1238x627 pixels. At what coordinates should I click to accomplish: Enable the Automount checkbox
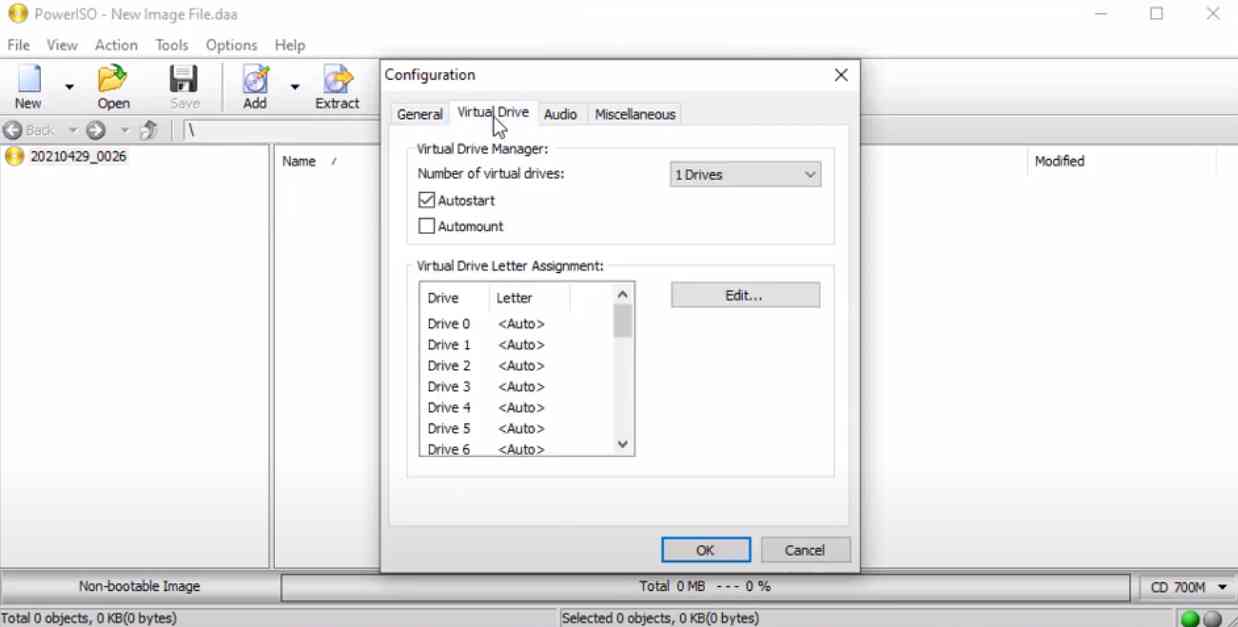(427, 226)
